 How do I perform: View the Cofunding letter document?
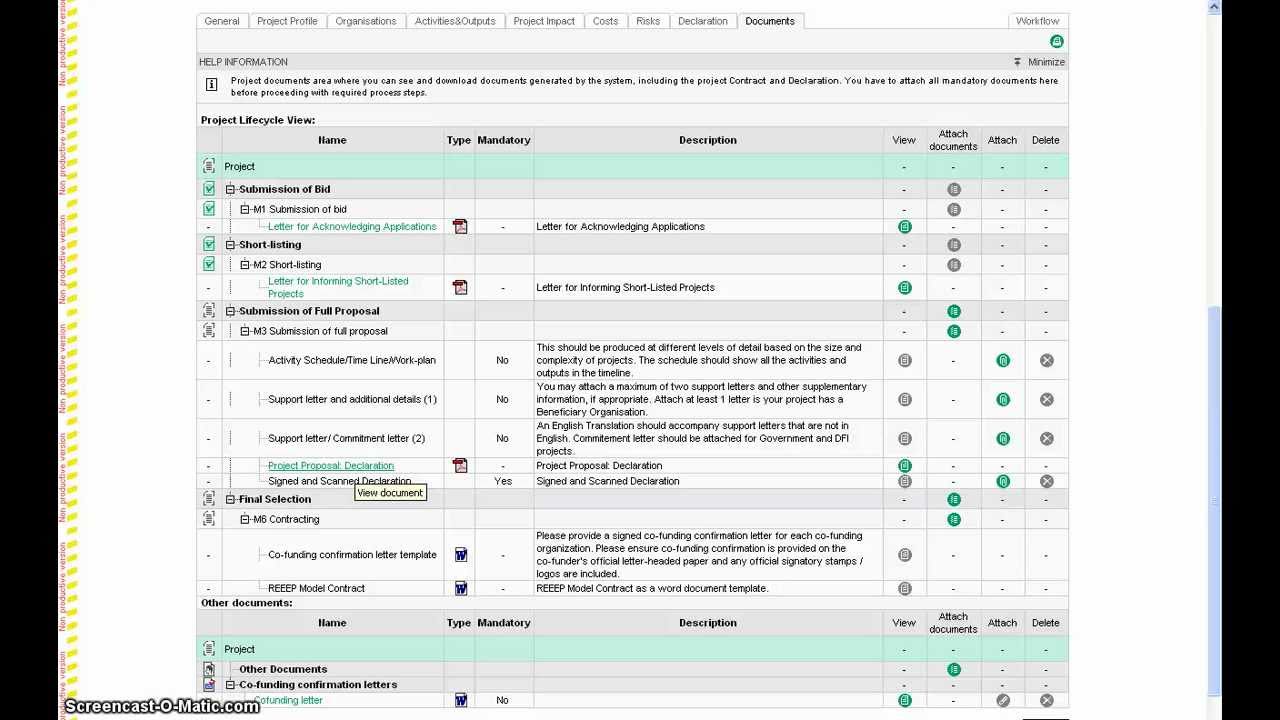click(x=904, y=701)
